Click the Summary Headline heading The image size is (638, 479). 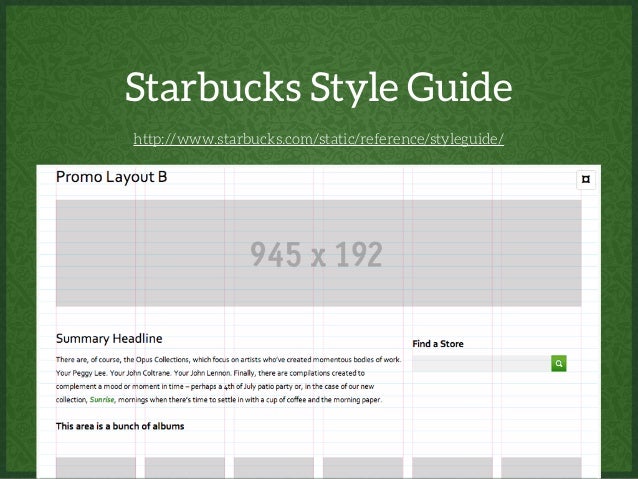pos(109,339)
